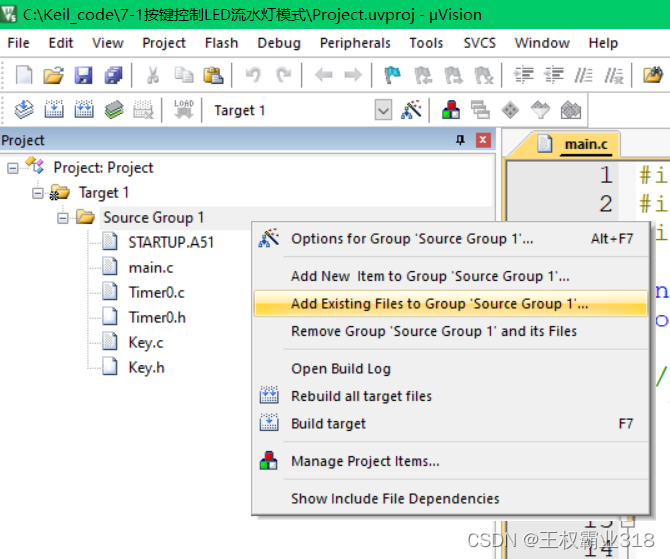
Task: Collapse the Target 1 tree node
Action: 38,193
